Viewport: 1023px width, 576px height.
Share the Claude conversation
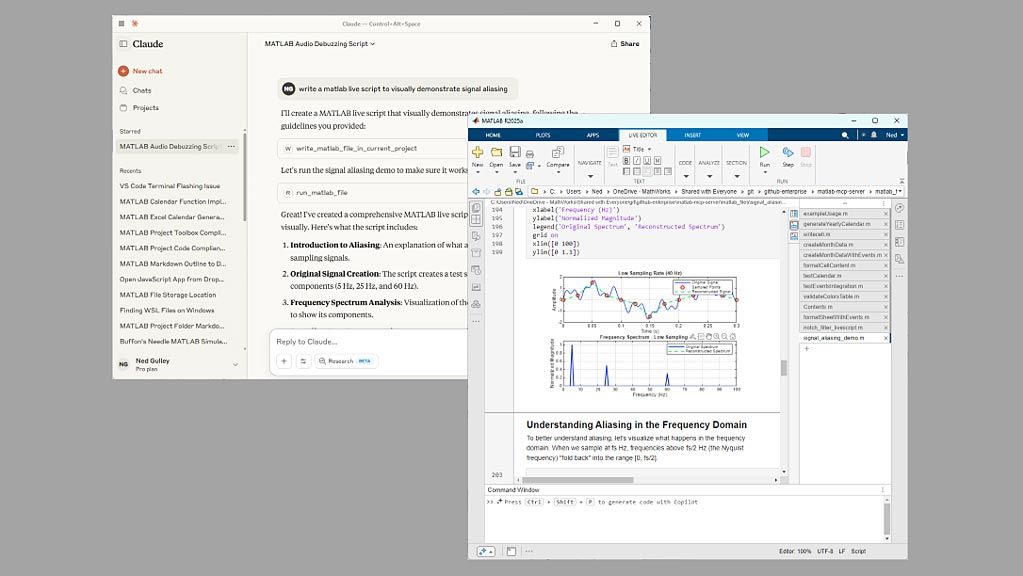pyautogui.click(x=624, y=44)
